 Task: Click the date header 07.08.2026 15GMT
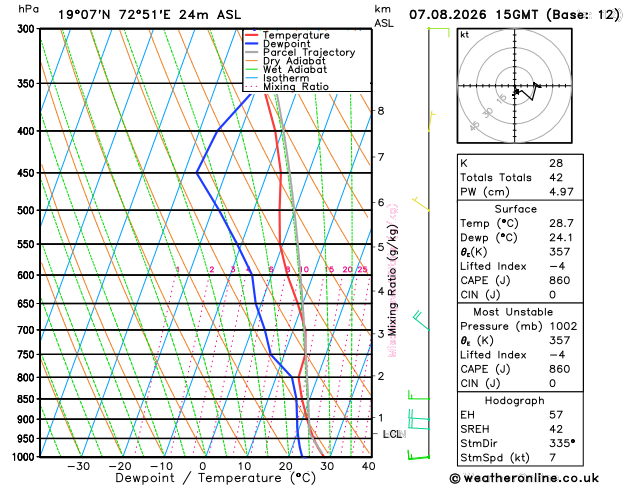[473, 15]
